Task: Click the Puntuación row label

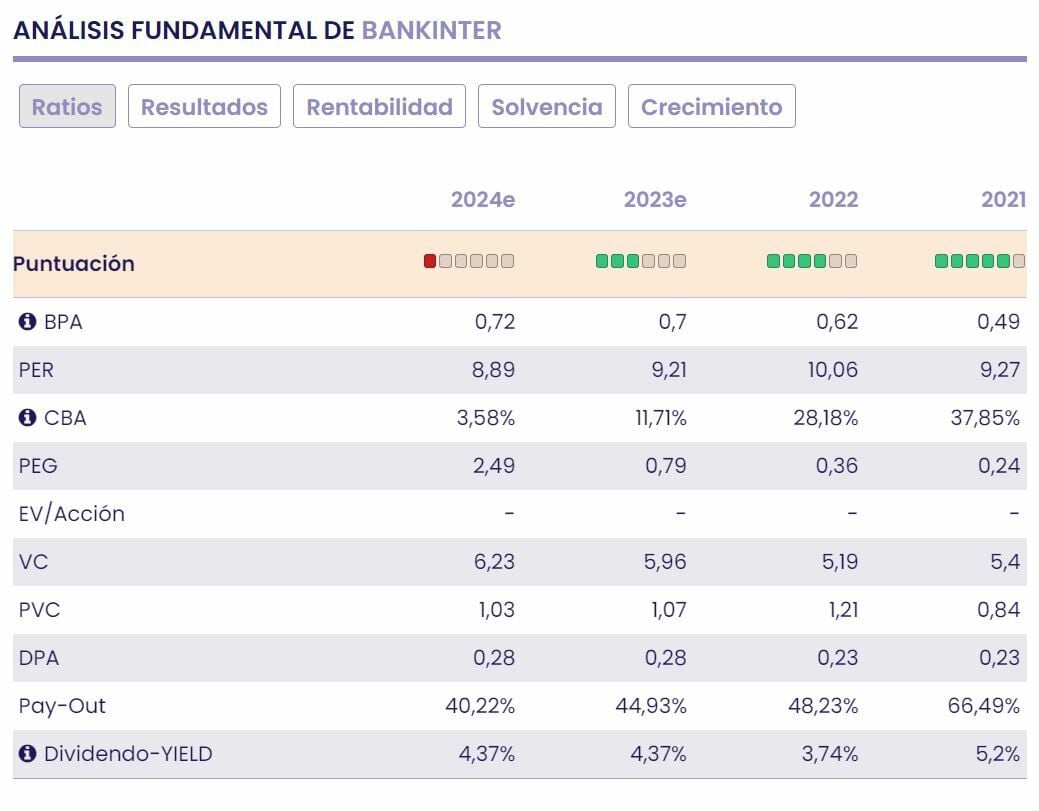Action: [x=74, y=264]
